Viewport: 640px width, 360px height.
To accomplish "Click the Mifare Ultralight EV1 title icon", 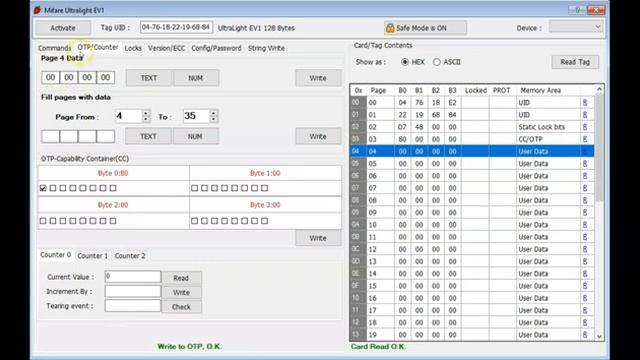I will click(38, 10).
